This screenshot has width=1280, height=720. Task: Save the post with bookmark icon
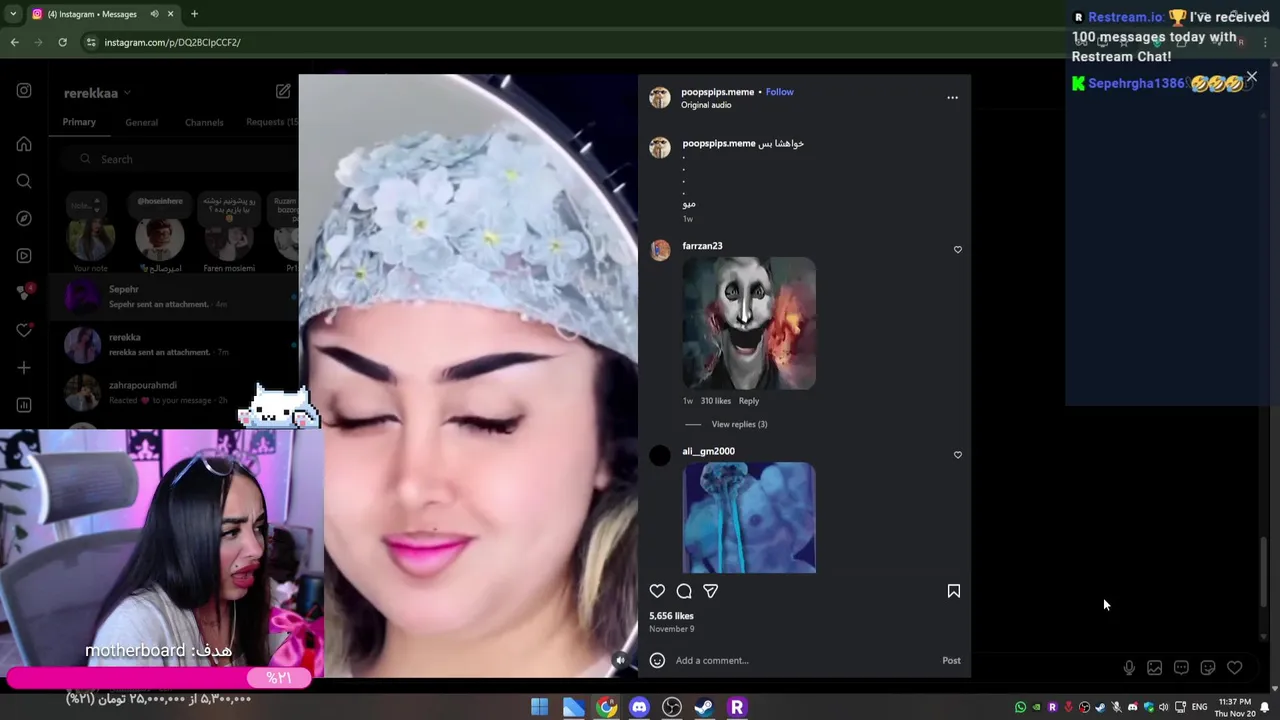954,591
